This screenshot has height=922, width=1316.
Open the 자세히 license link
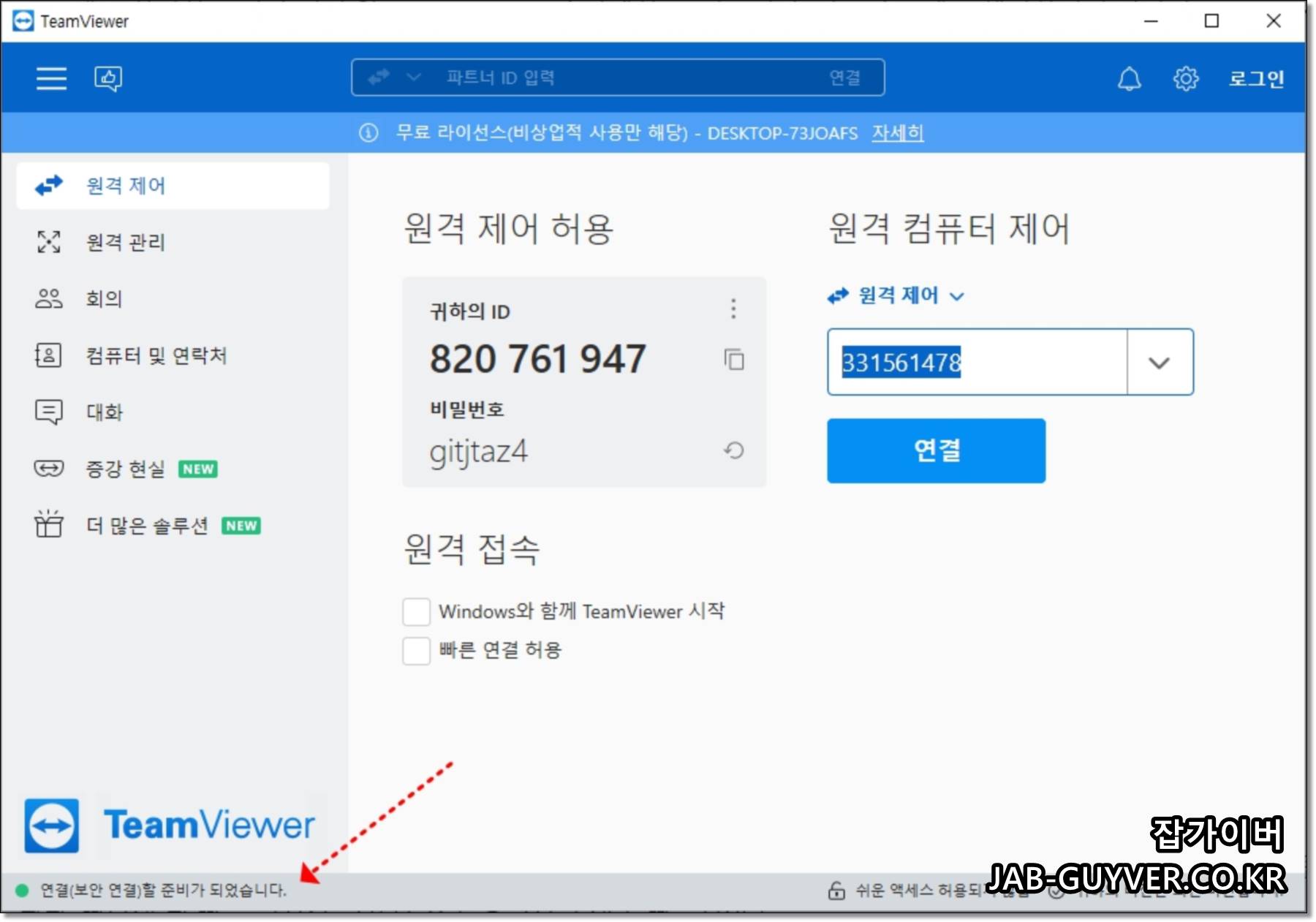coord(898,133)
